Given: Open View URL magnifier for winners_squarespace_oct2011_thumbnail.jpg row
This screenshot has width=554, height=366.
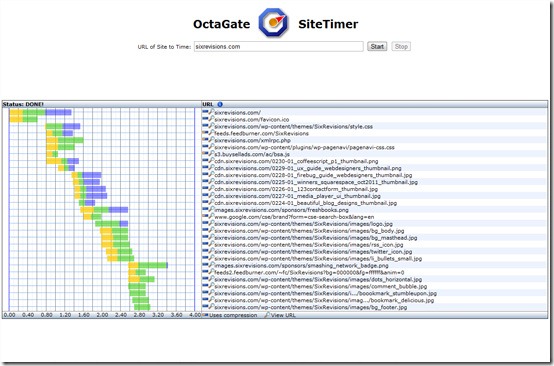Looking at the screenshot, I should (211, 182).
